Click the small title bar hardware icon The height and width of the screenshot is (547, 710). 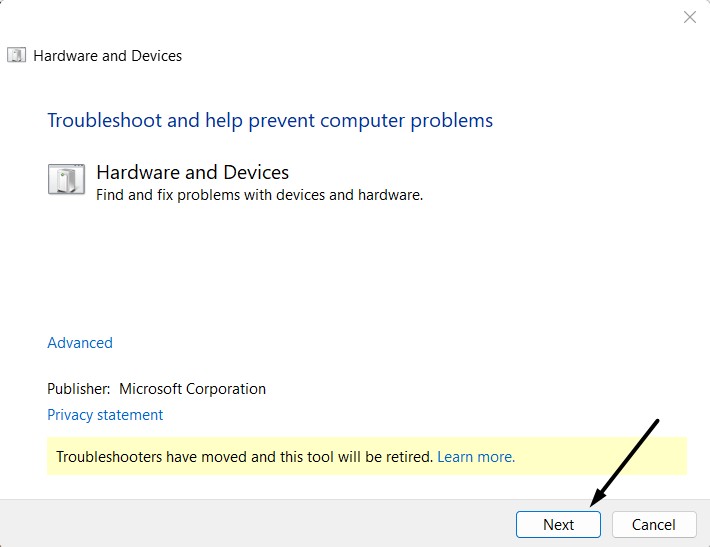tap(17, 56)
